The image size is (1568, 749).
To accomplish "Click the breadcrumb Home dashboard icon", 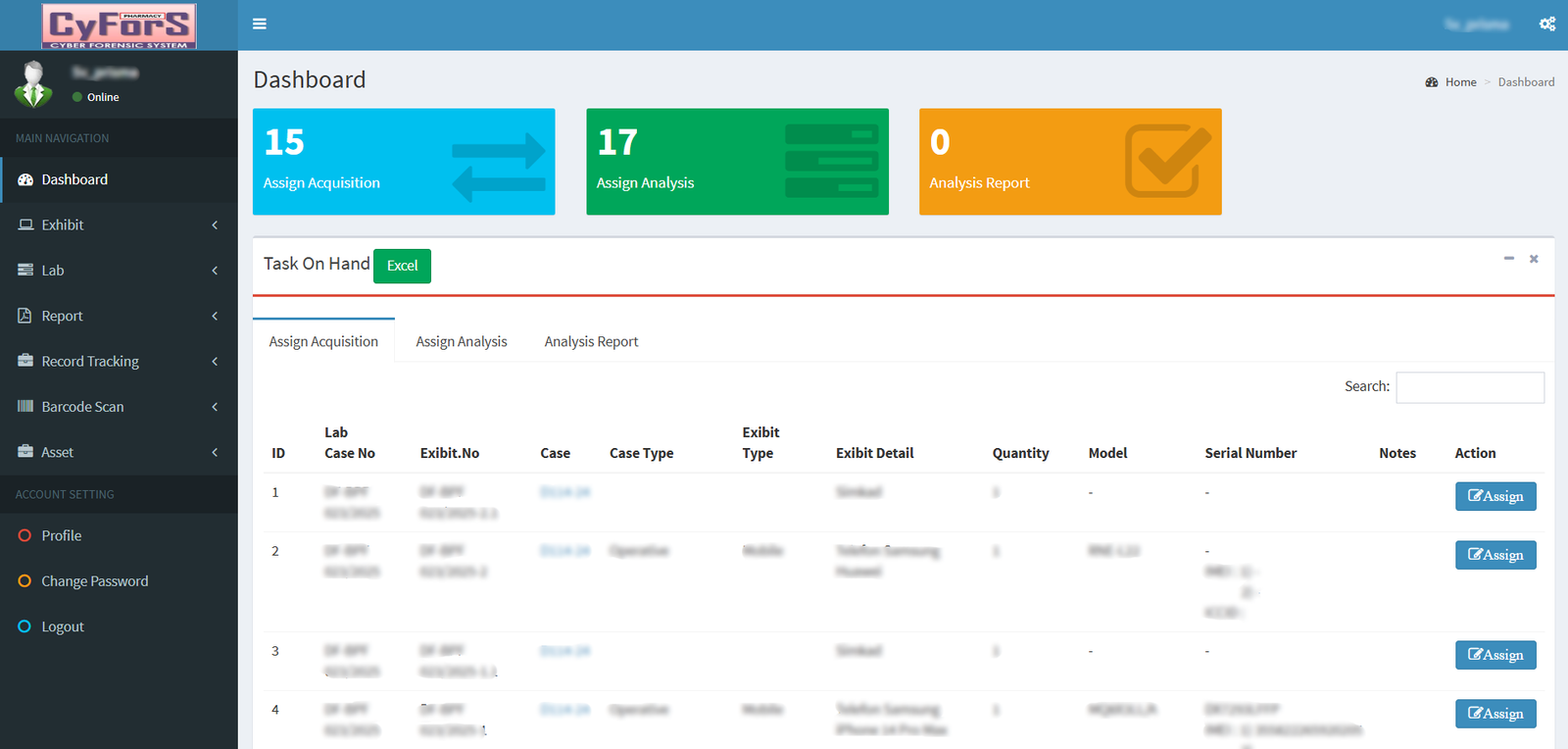I will [x=1432, y=82].
